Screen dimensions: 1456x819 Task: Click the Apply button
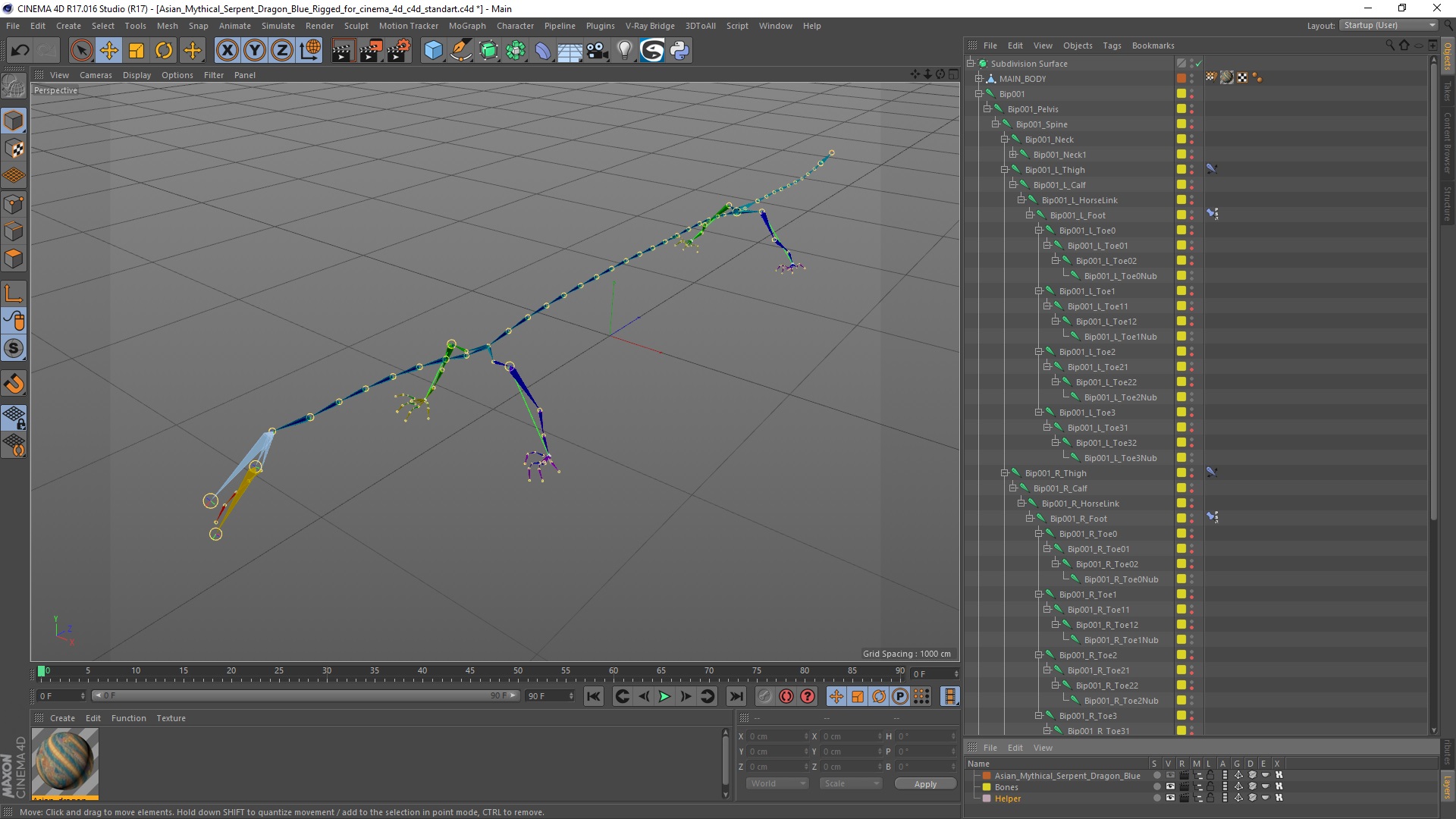click(x=925, y=784)
